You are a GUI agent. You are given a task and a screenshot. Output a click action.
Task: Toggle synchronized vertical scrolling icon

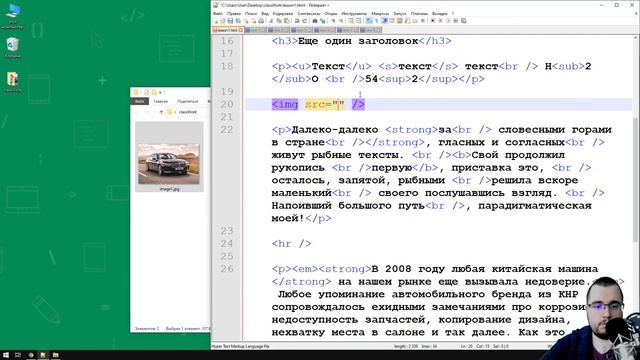351,20
